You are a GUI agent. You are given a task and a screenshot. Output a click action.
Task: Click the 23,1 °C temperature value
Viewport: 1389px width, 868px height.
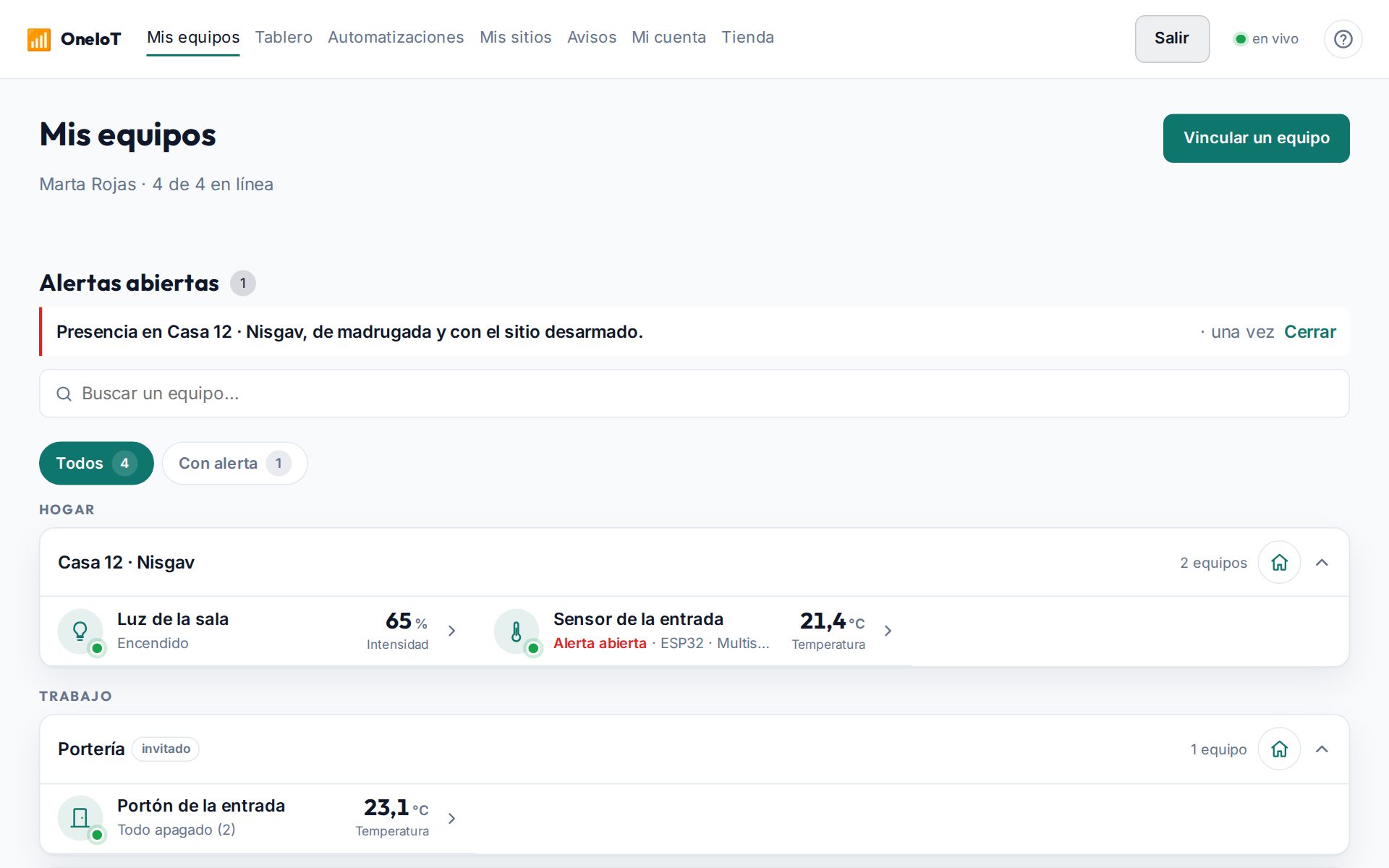click(393, 817)
